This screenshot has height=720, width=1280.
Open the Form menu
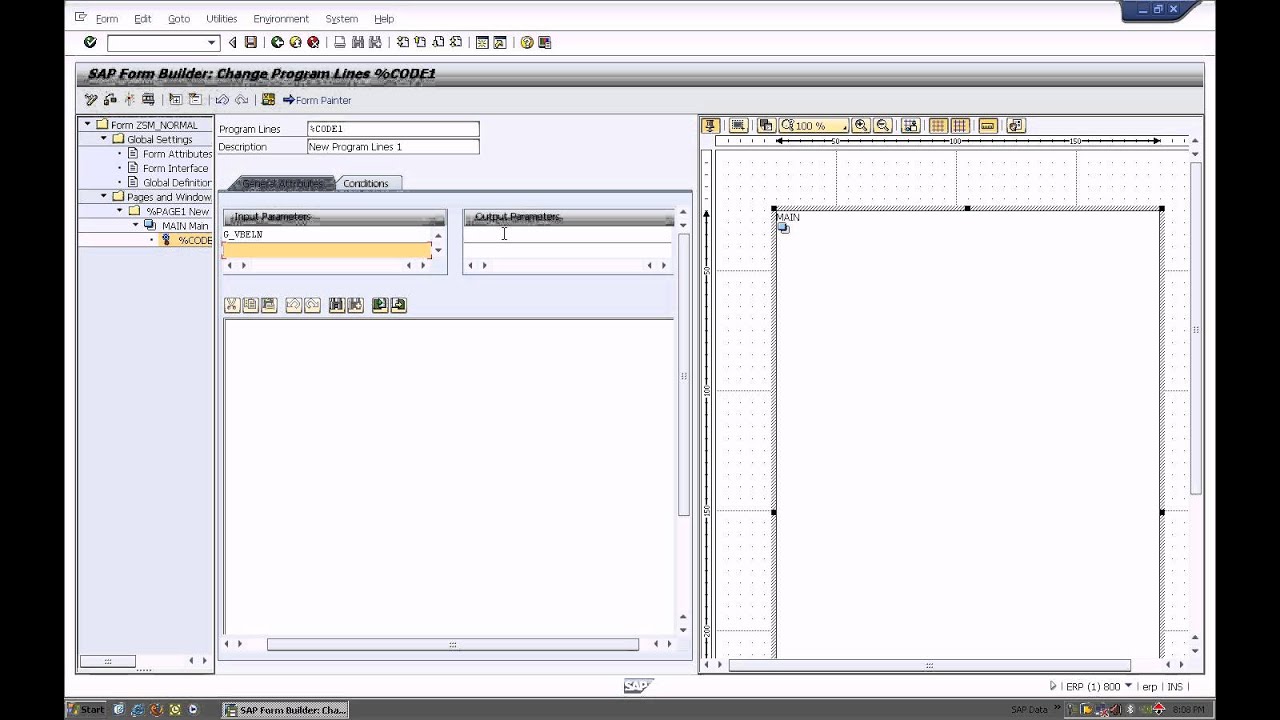pyautogui.click(x=106, y=18)
